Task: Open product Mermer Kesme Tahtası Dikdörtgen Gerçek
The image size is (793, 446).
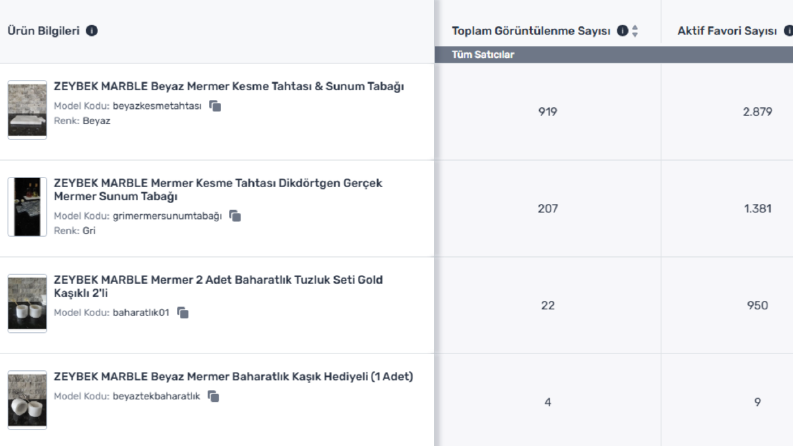Action: 218,190
